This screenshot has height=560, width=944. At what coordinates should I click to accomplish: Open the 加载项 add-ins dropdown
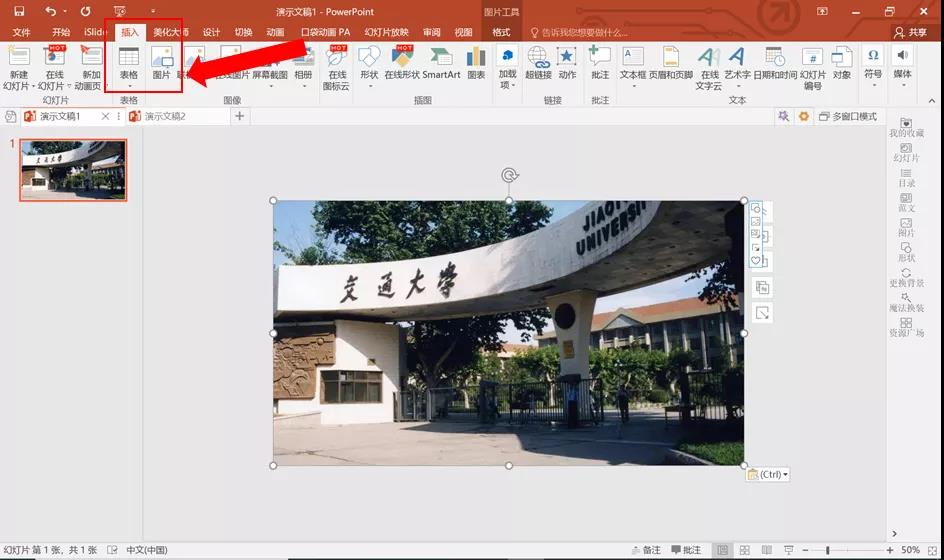[x=508, y=68]
